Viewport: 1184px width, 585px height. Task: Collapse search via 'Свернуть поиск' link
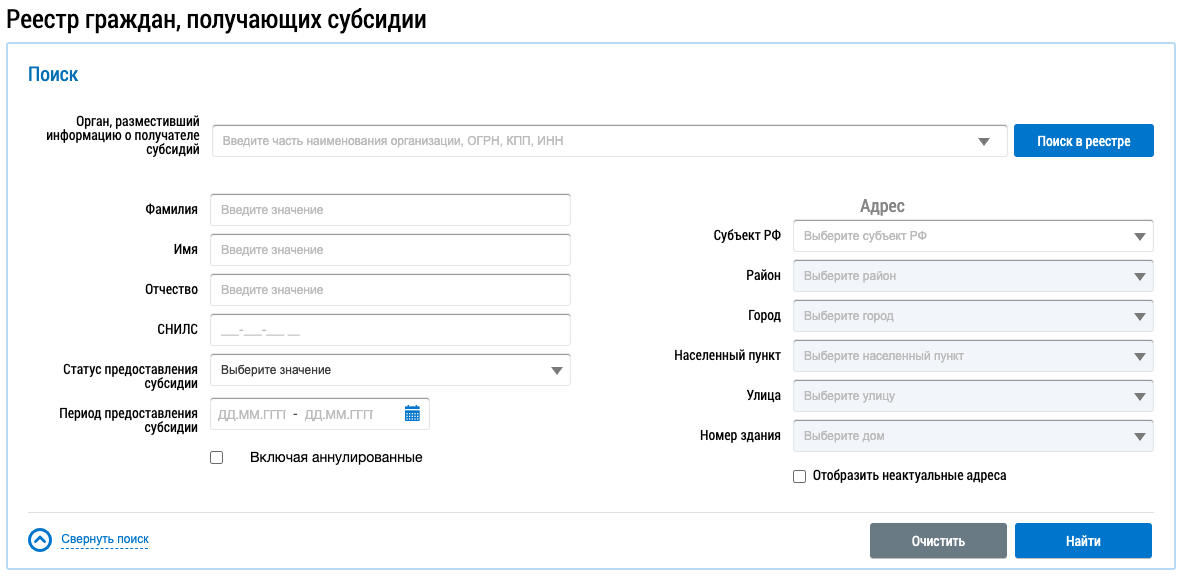pos(105,540)
